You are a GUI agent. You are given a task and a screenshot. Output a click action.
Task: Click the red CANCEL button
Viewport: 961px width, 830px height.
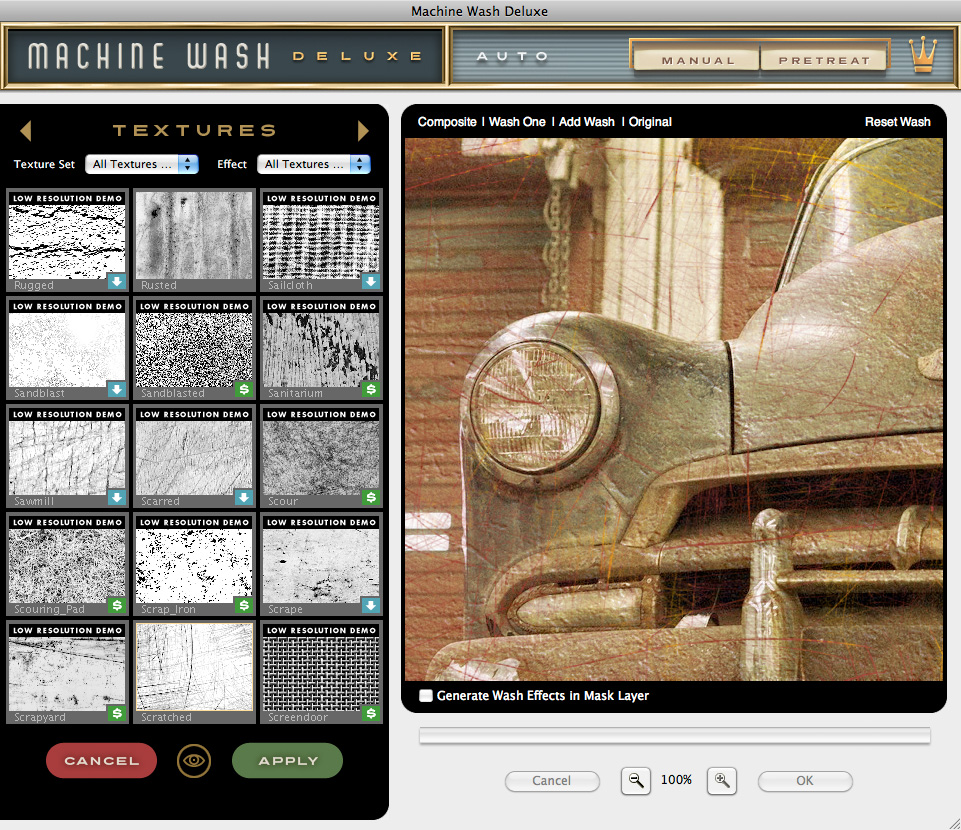tap(102, 761)
